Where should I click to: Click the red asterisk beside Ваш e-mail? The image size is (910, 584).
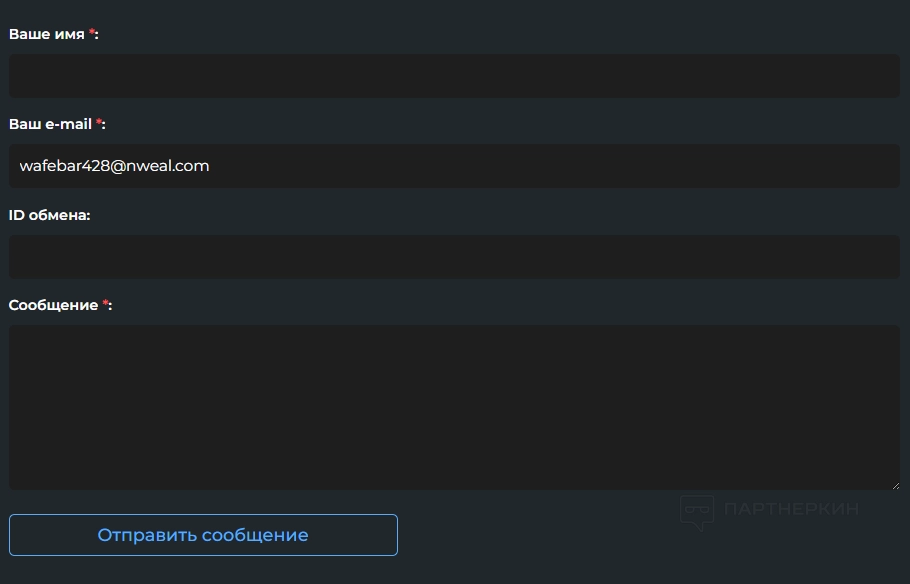pyautogui.click(x=99, y=123)
